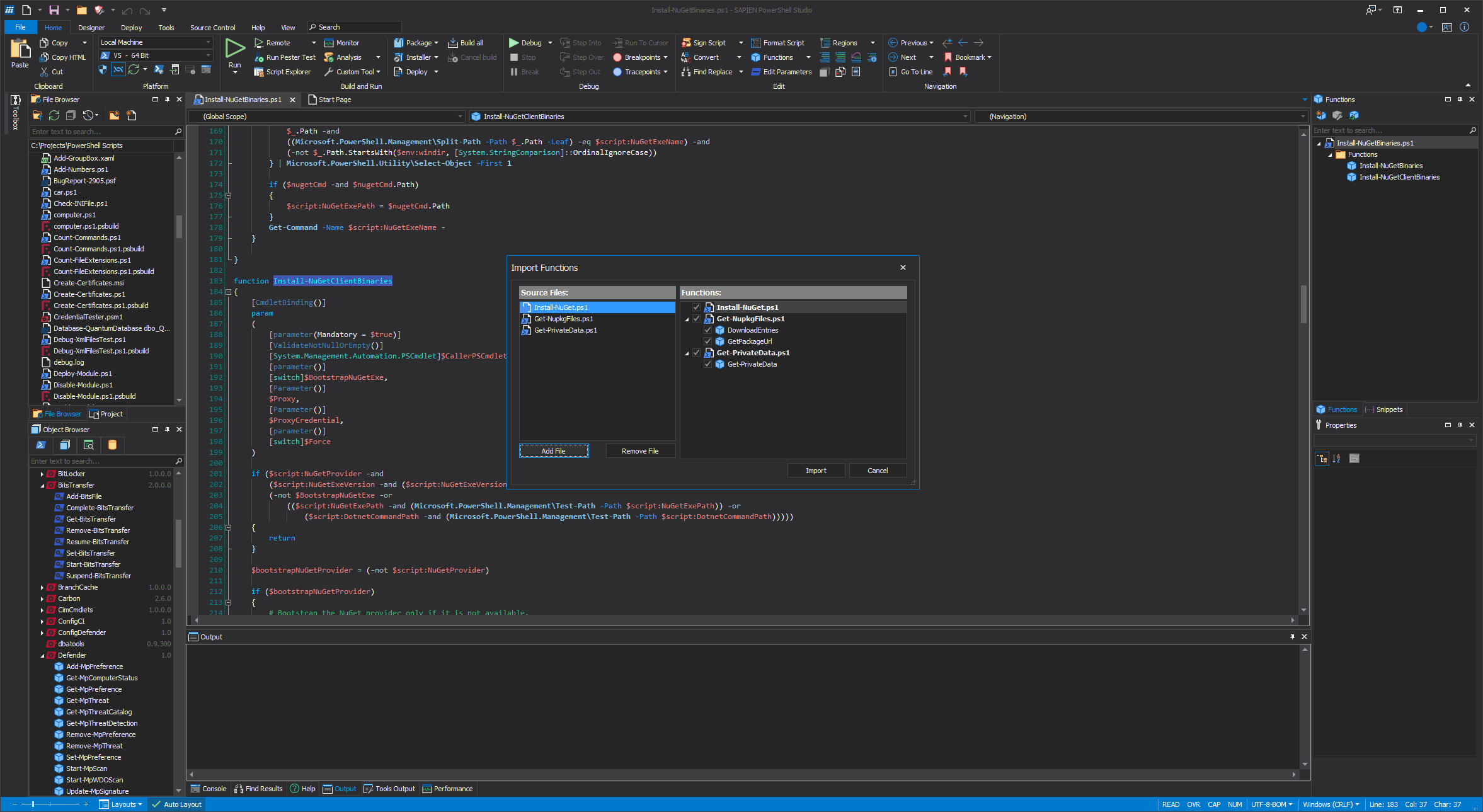The height and width of the screenshot is (812, 1483).
Task: Expand the BranchCache module in Object Browser
Action: tap(42, 586)
